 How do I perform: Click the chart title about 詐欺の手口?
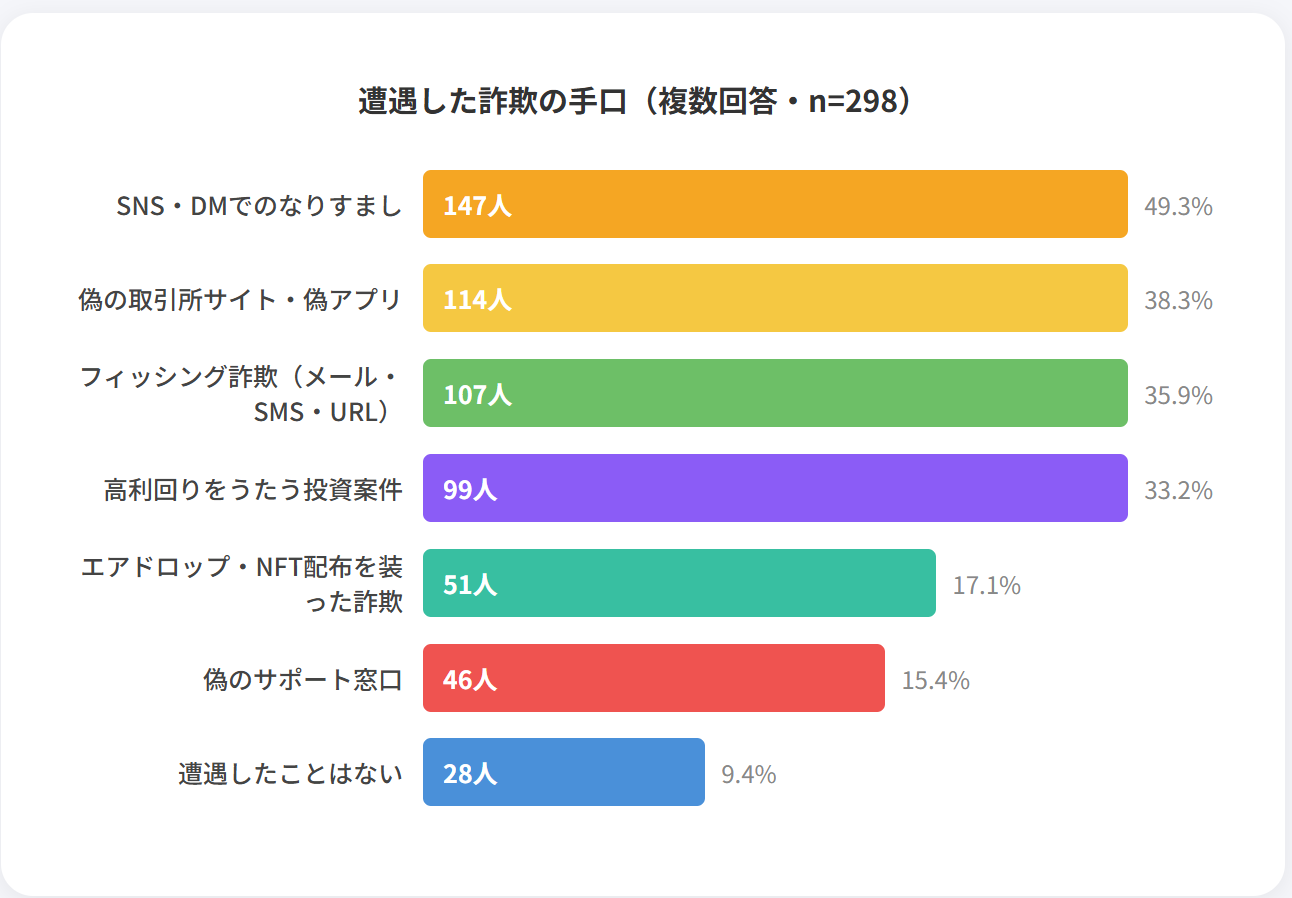click(635, 102)
